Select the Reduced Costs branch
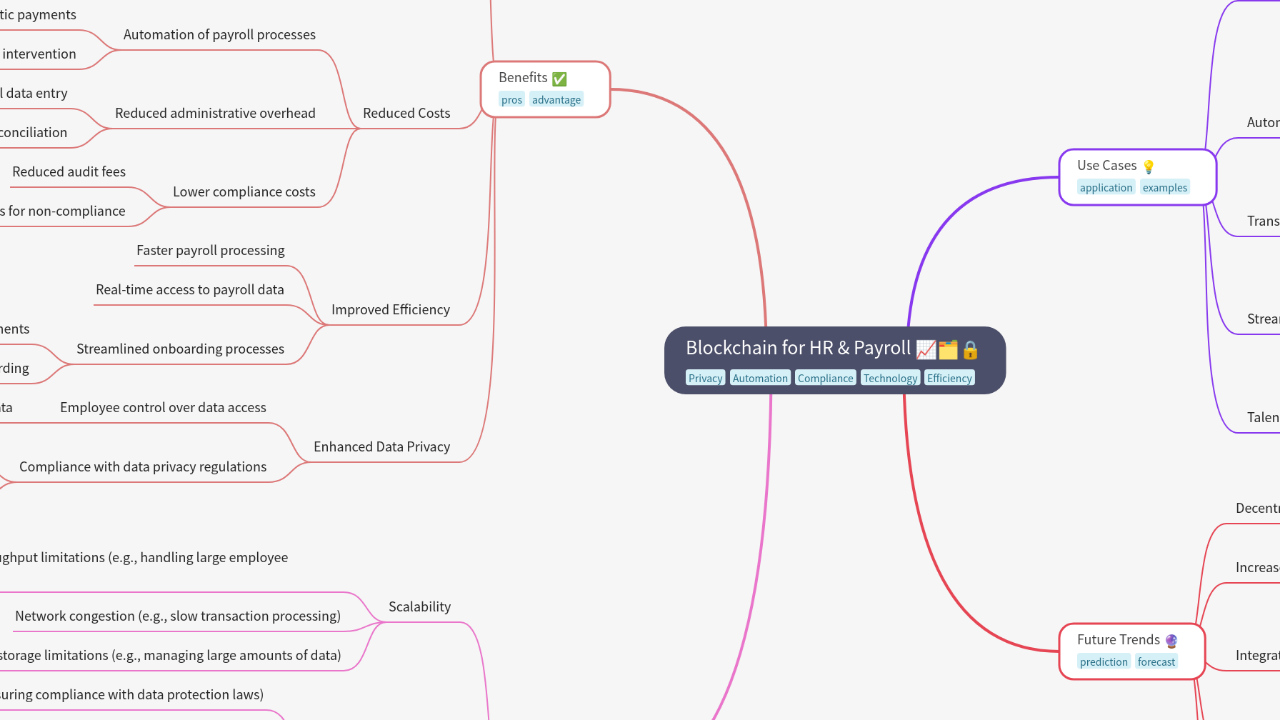1280x720 pixels. pos(406,113)
